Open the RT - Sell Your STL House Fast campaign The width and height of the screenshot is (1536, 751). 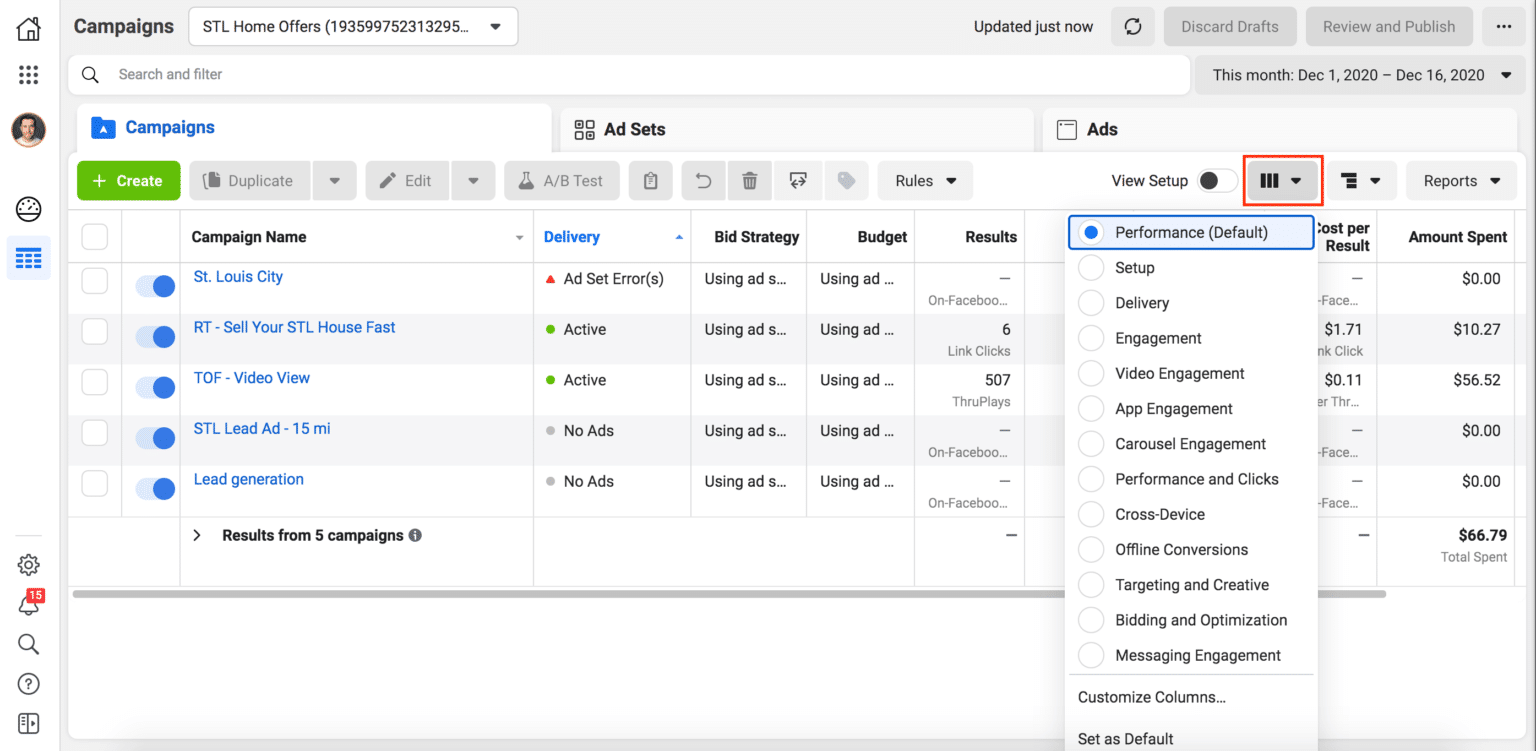[294, 327]
